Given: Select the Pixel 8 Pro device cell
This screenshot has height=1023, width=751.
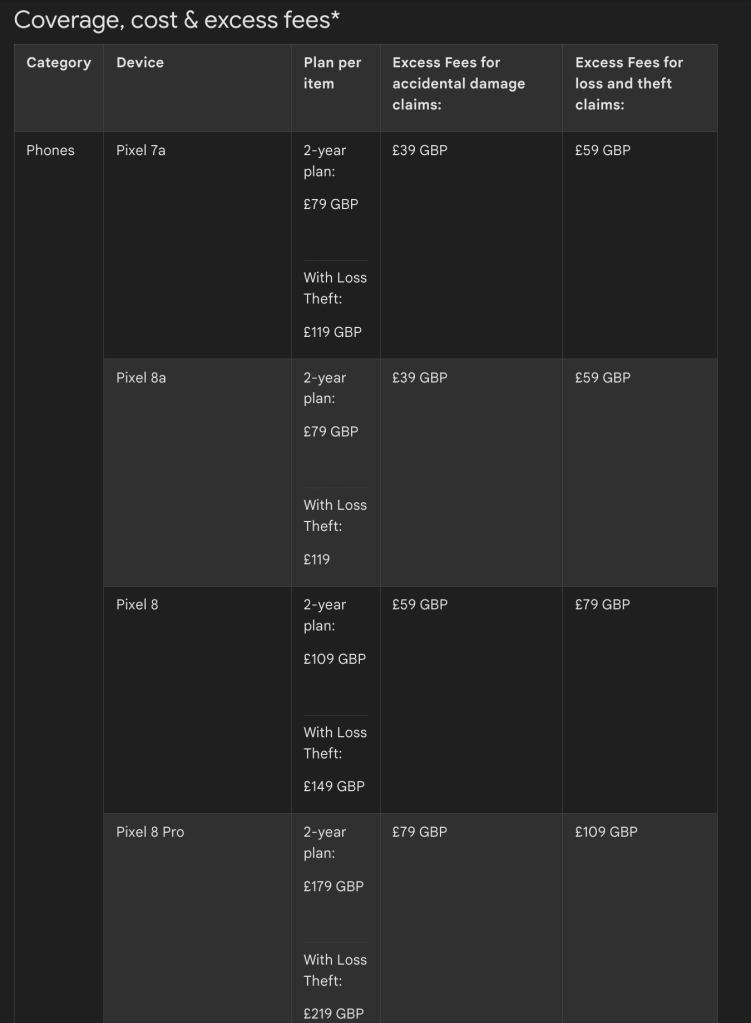Looking at the screenshot, I should click(150, 832).
